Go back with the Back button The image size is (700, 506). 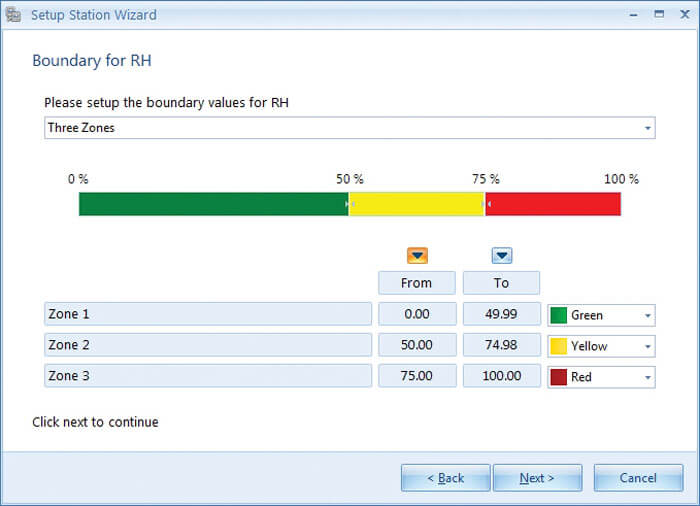pyautogui.click(x=445, y=478)
